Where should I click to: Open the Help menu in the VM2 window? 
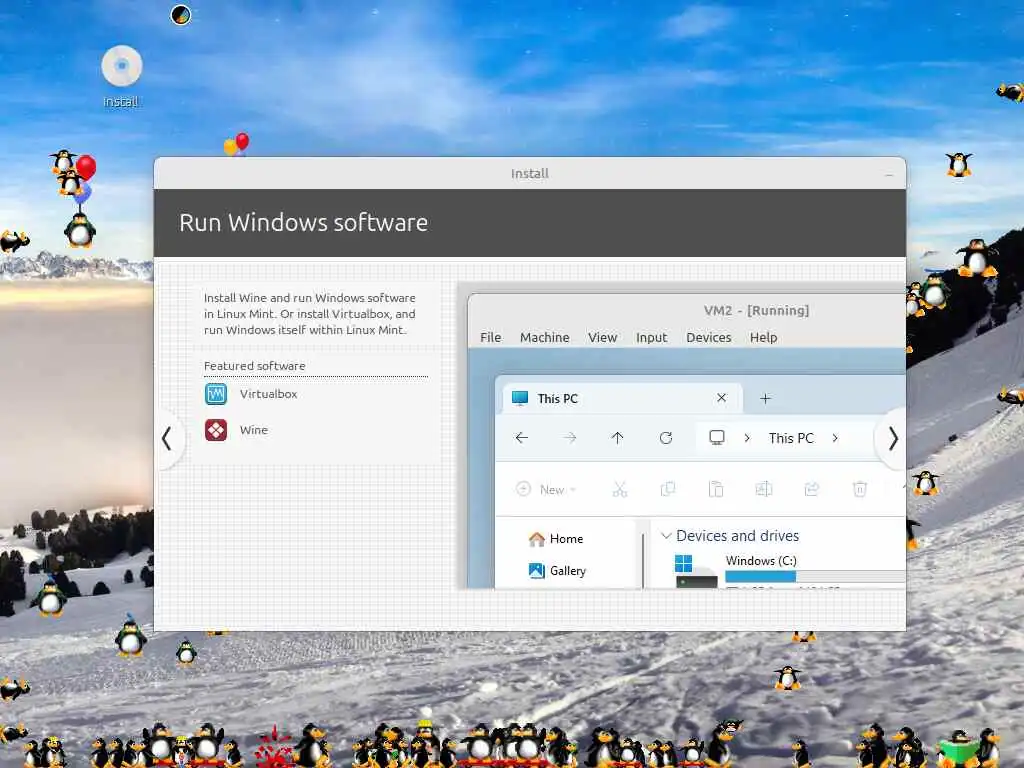(x=763, y=337)
